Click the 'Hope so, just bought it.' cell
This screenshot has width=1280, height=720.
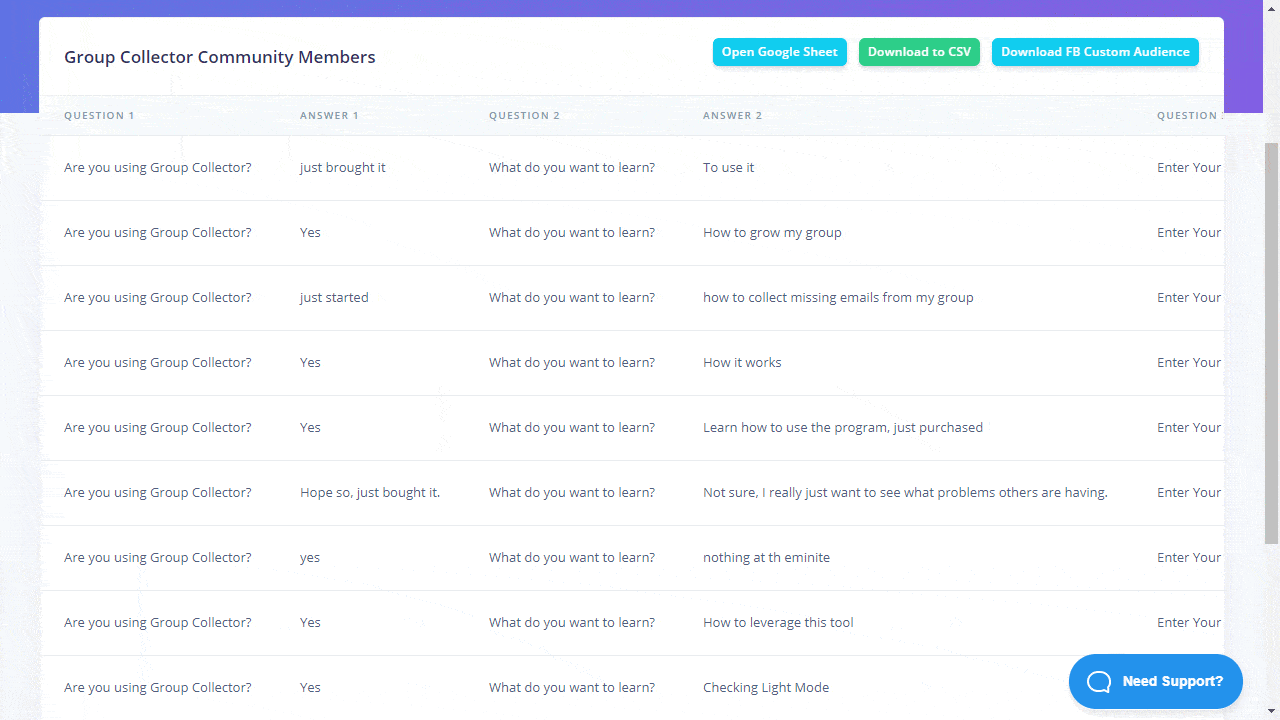click(x=370, y=493)
